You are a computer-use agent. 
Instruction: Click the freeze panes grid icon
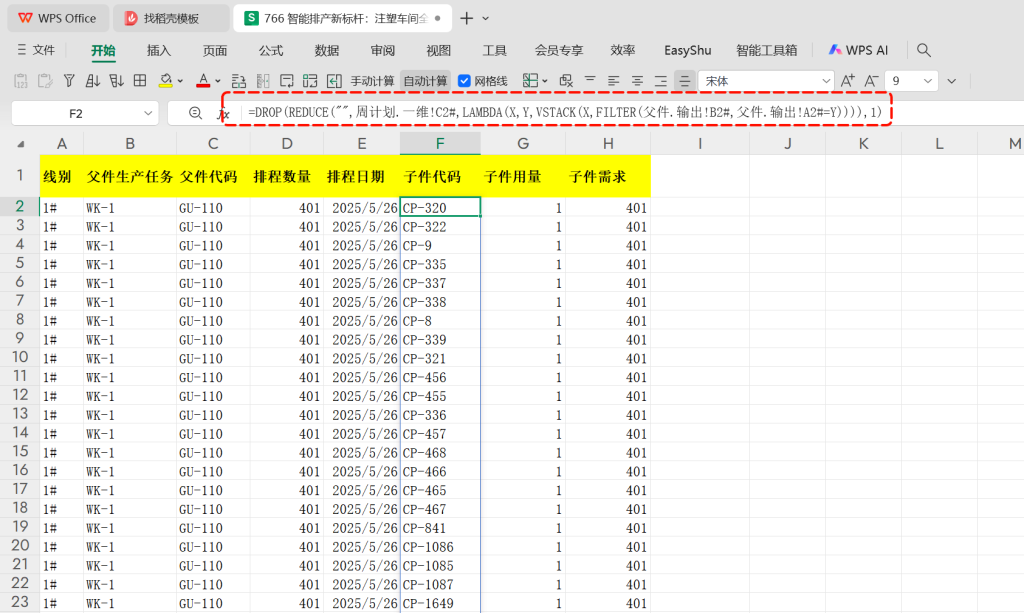tap(530, 81)
